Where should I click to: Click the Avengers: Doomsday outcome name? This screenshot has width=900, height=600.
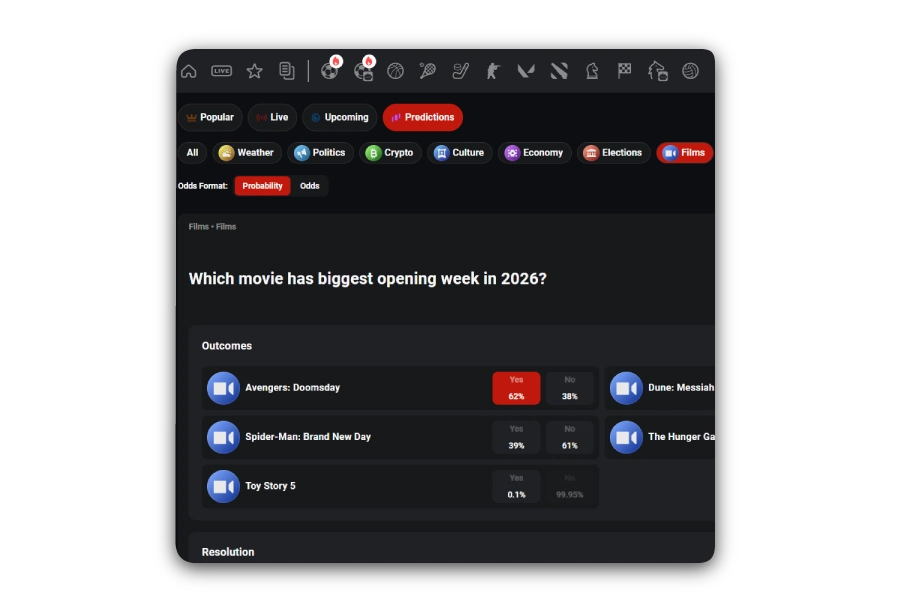tap(293, 388)
